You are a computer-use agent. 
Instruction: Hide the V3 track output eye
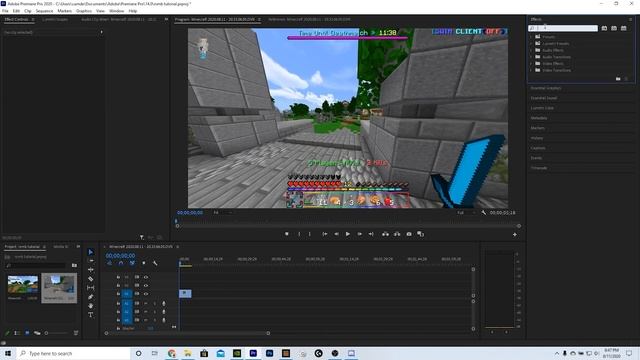click(146, 277)
